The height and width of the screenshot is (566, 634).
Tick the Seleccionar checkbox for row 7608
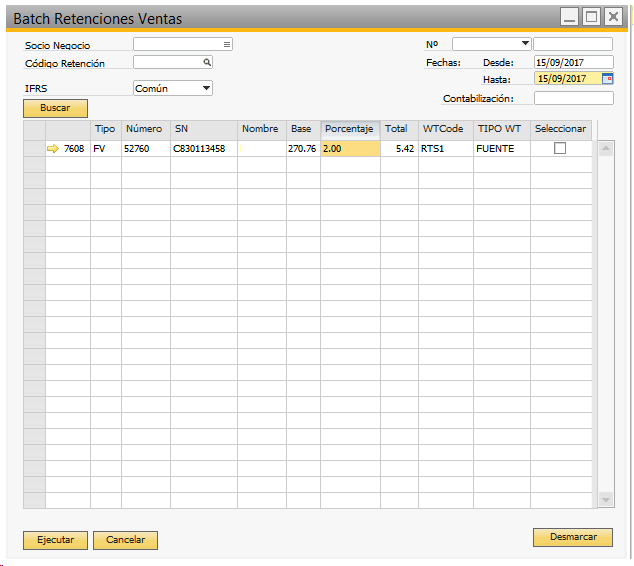(560, 148)
